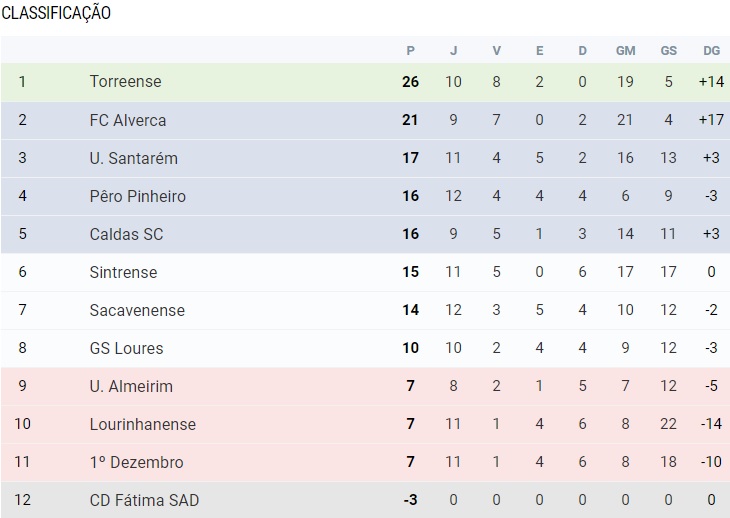Click CD Fátima SAD team name
The image size is (730, 518).
click(x=144, y=500)
